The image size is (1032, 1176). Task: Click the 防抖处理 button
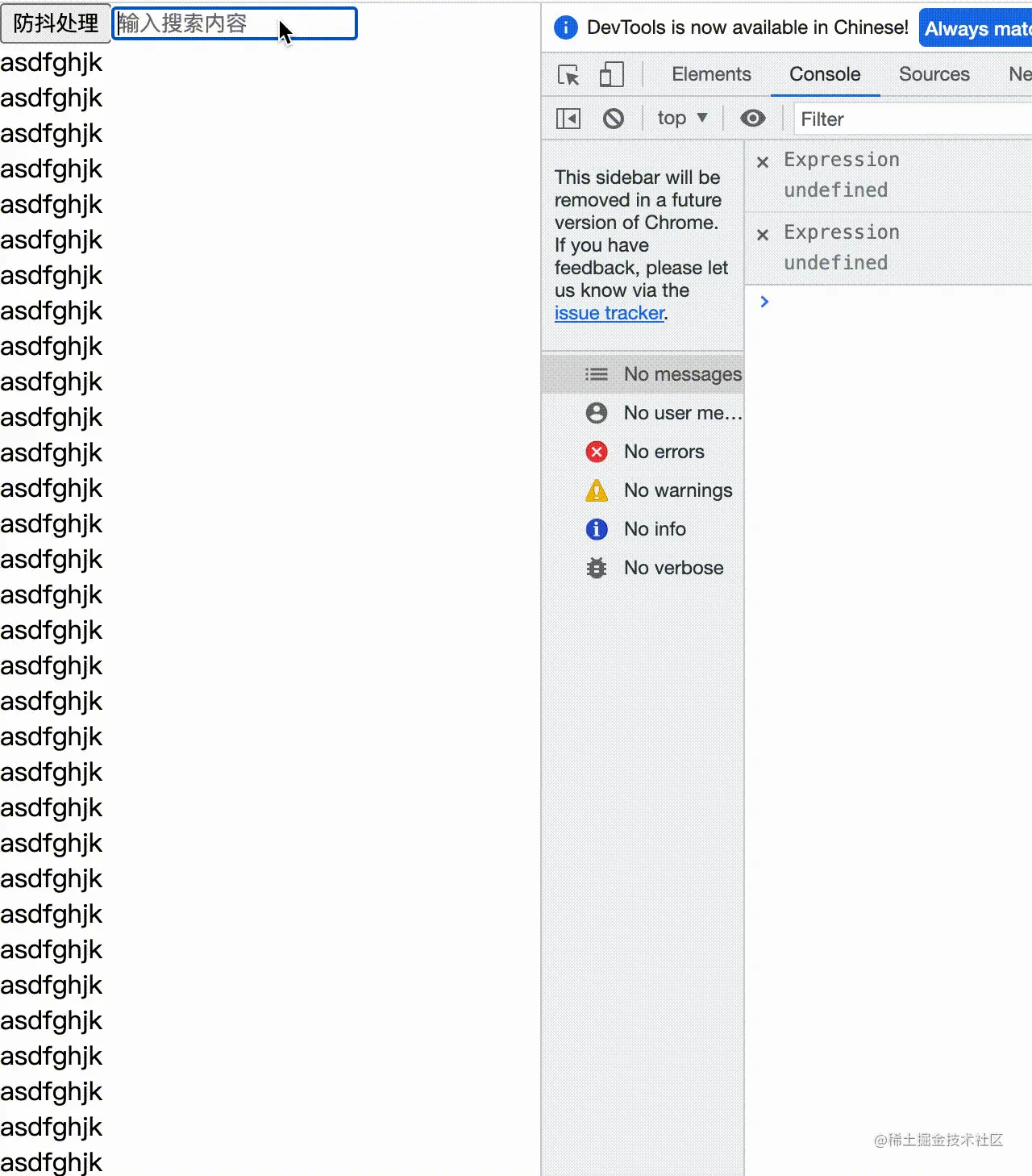56,23
